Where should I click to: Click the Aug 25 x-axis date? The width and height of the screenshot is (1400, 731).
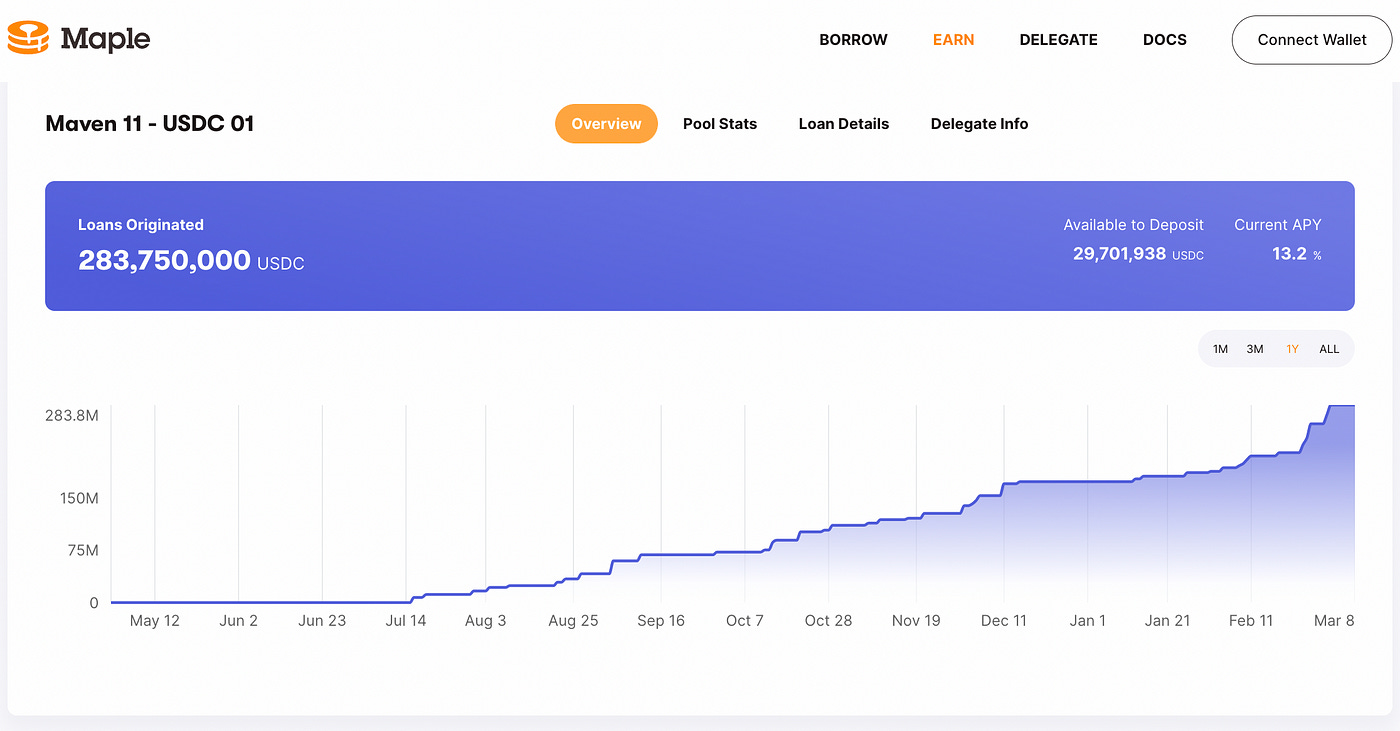573,621
